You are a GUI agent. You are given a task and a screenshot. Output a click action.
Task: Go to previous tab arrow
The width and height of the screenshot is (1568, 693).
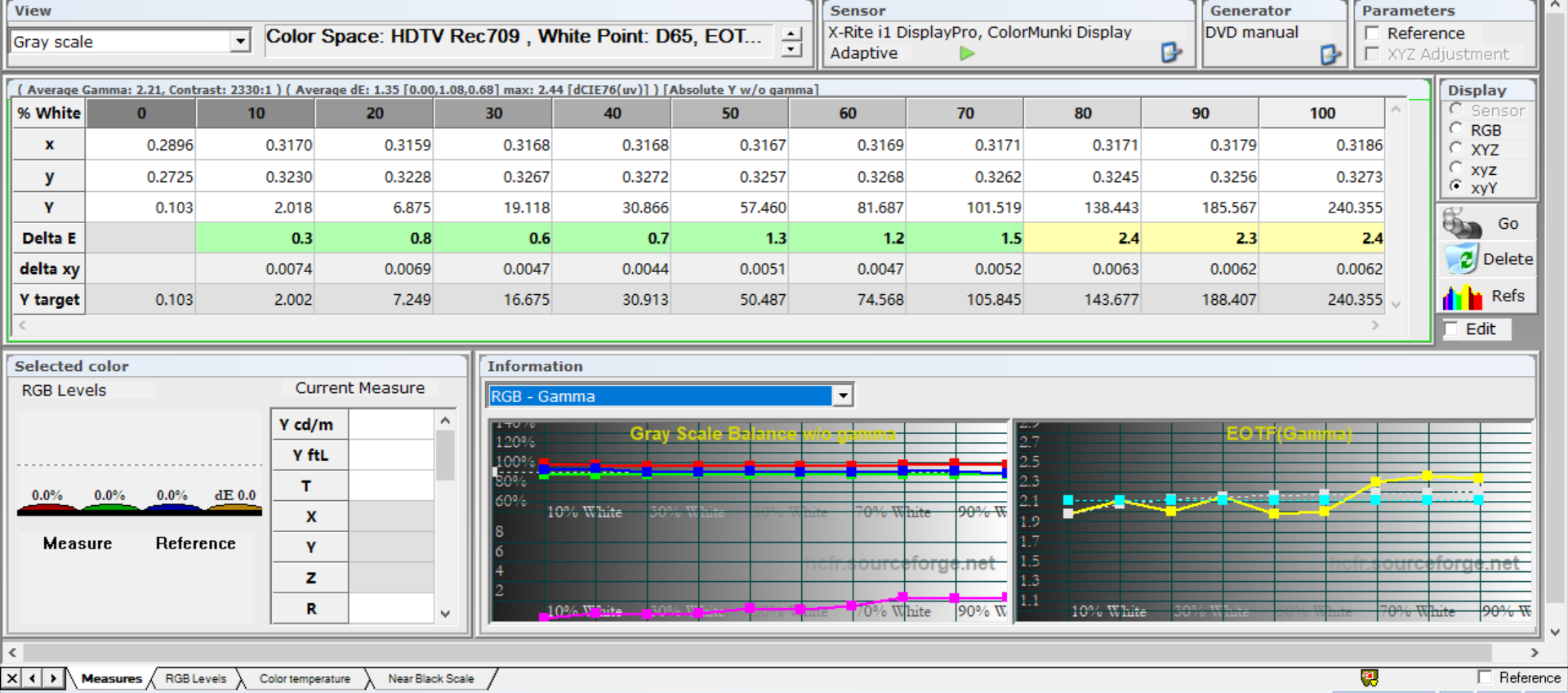[x=33, y=678]
